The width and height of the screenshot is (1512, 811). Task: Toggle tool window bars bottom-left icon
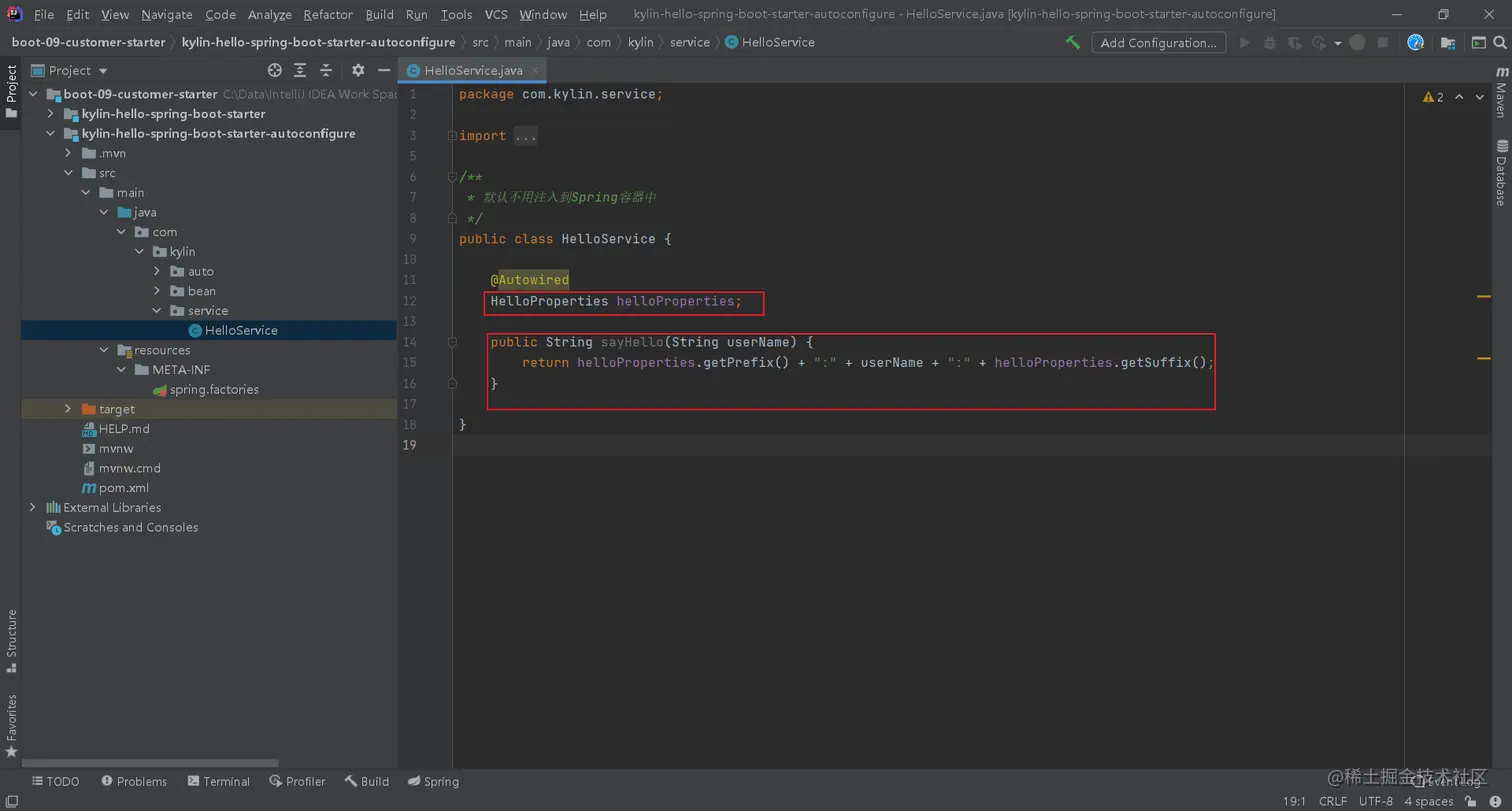click(11, 802)
